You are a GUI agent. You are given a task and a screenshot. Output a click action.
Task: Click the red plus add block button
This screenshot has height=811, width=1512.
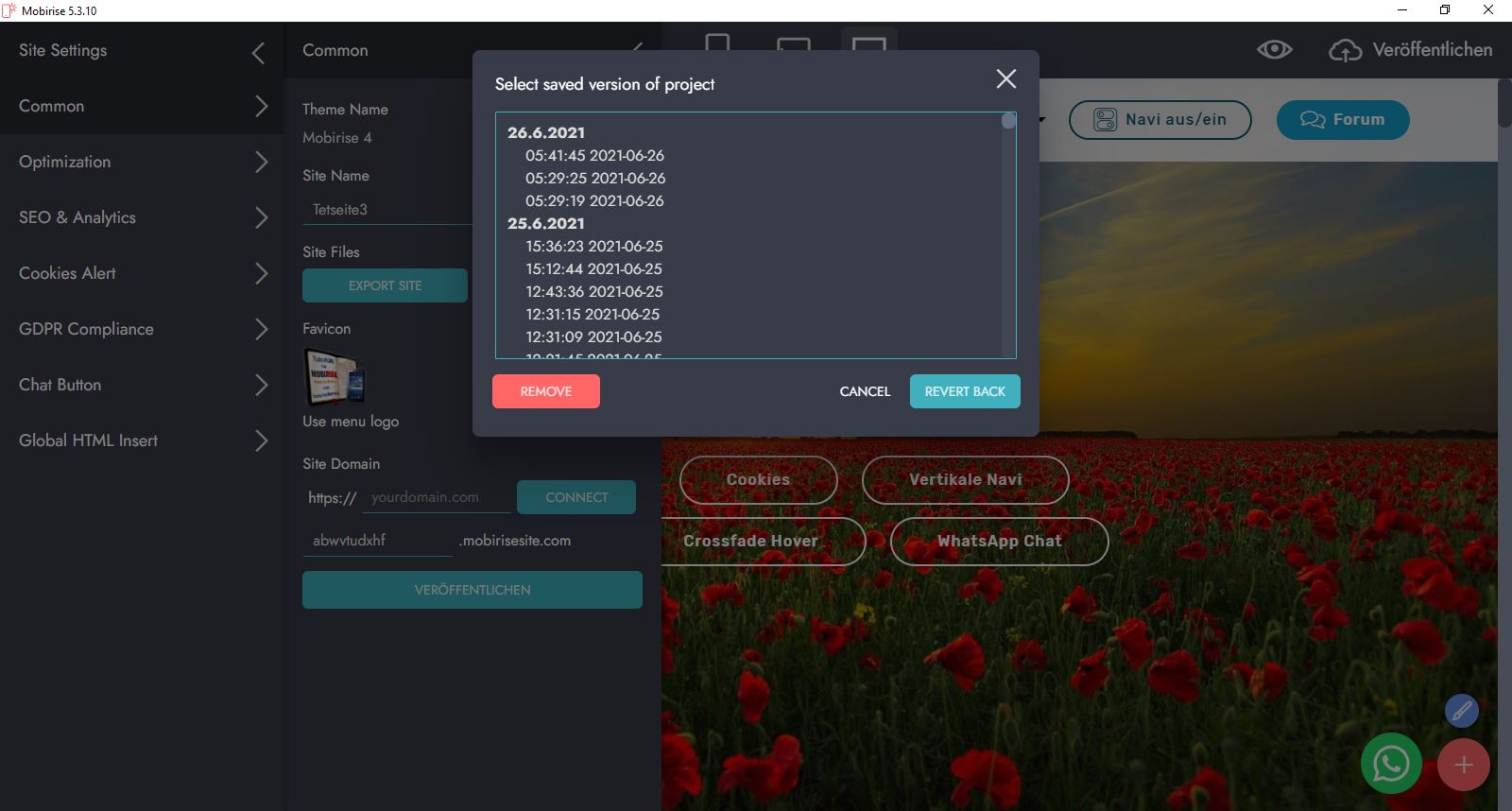1463,765
